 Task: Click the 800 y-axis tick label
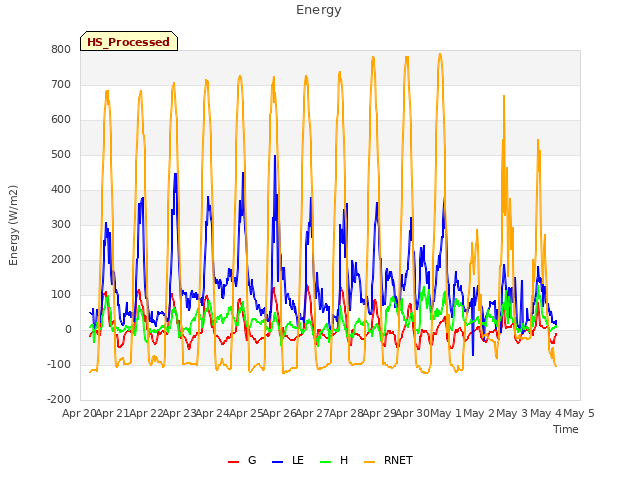61,49
